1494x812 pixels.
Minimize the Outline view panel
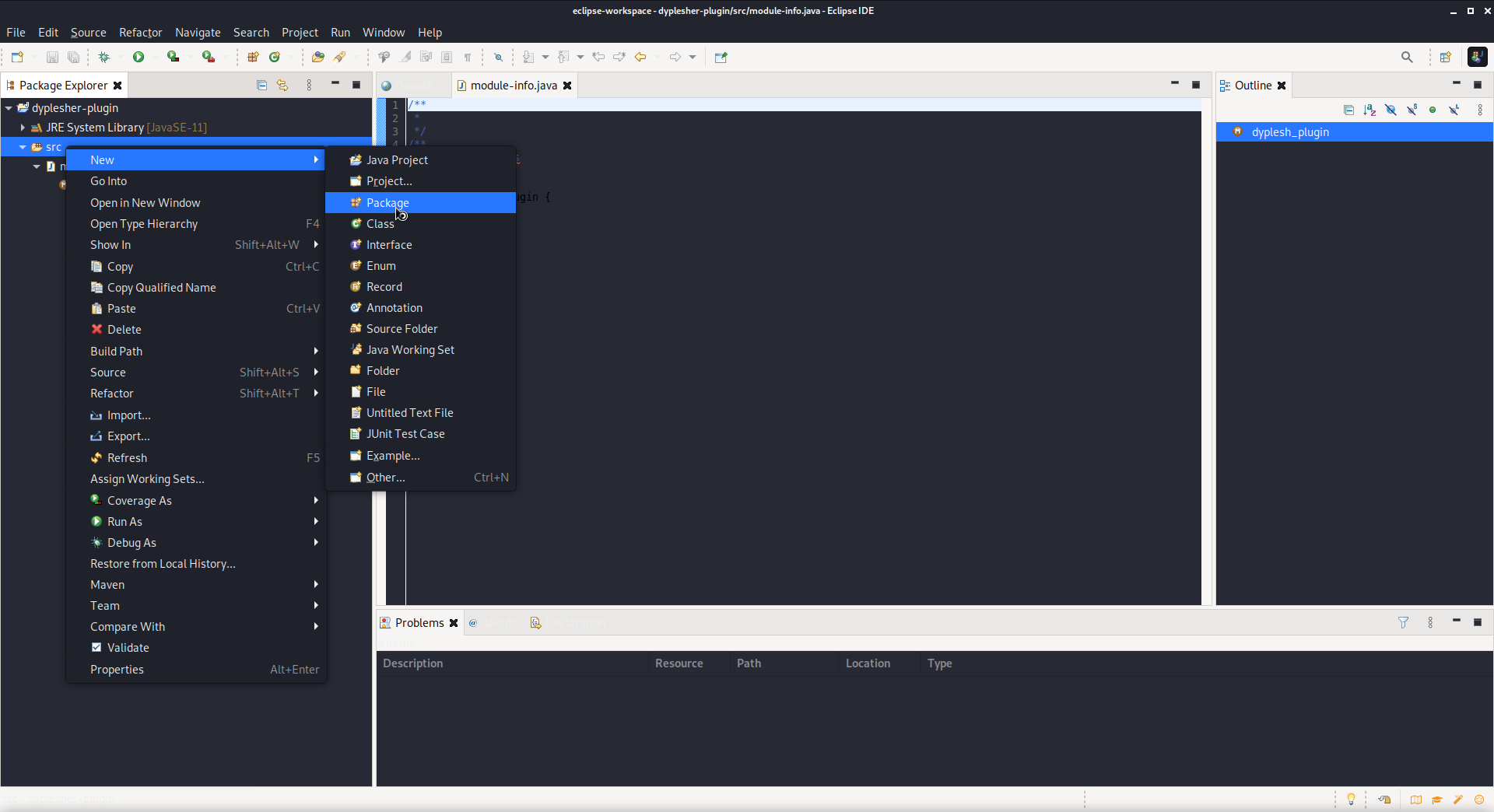tap(1457, 84)
